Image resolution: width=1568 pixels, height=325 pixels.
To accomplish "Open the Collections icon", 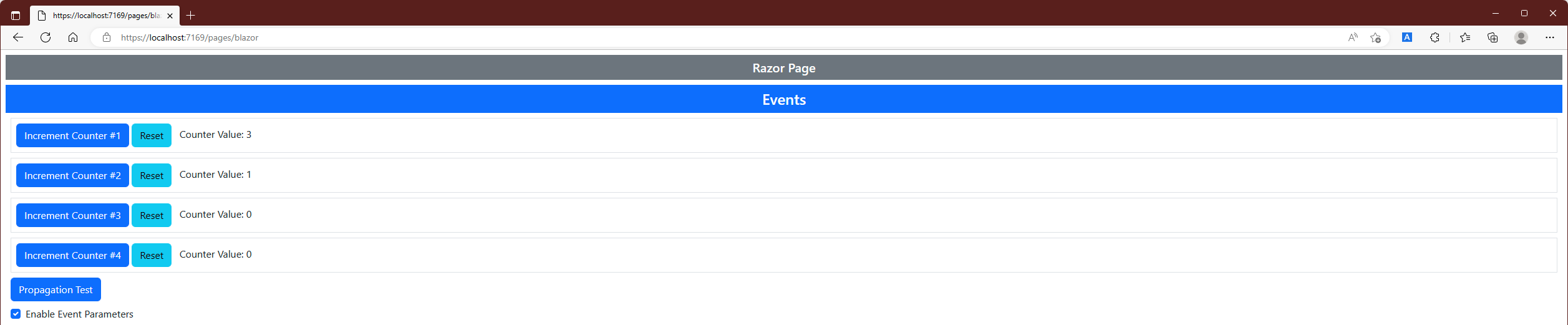I will point(1493,37).
